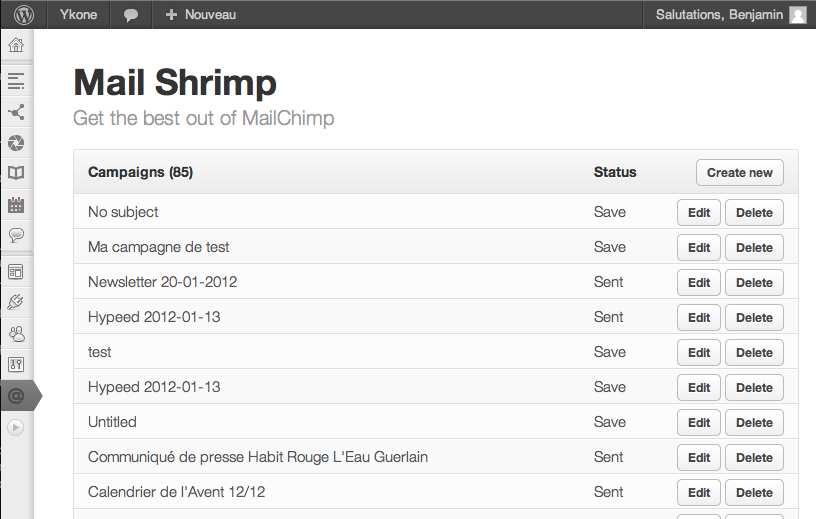Open the Pages book icon in sidebar
This screenshot has width=816, height=519.
[16, 173]
